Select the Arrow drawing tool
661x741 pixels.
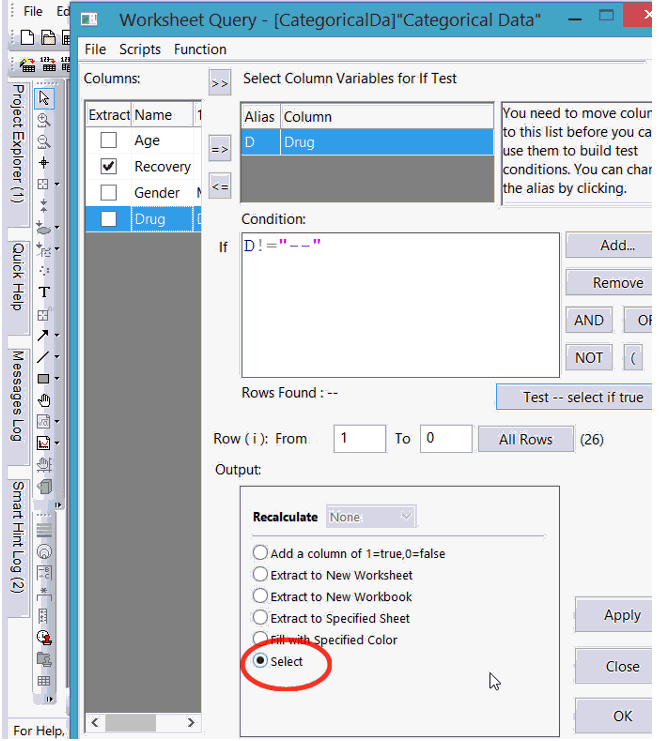pos(43,336)
